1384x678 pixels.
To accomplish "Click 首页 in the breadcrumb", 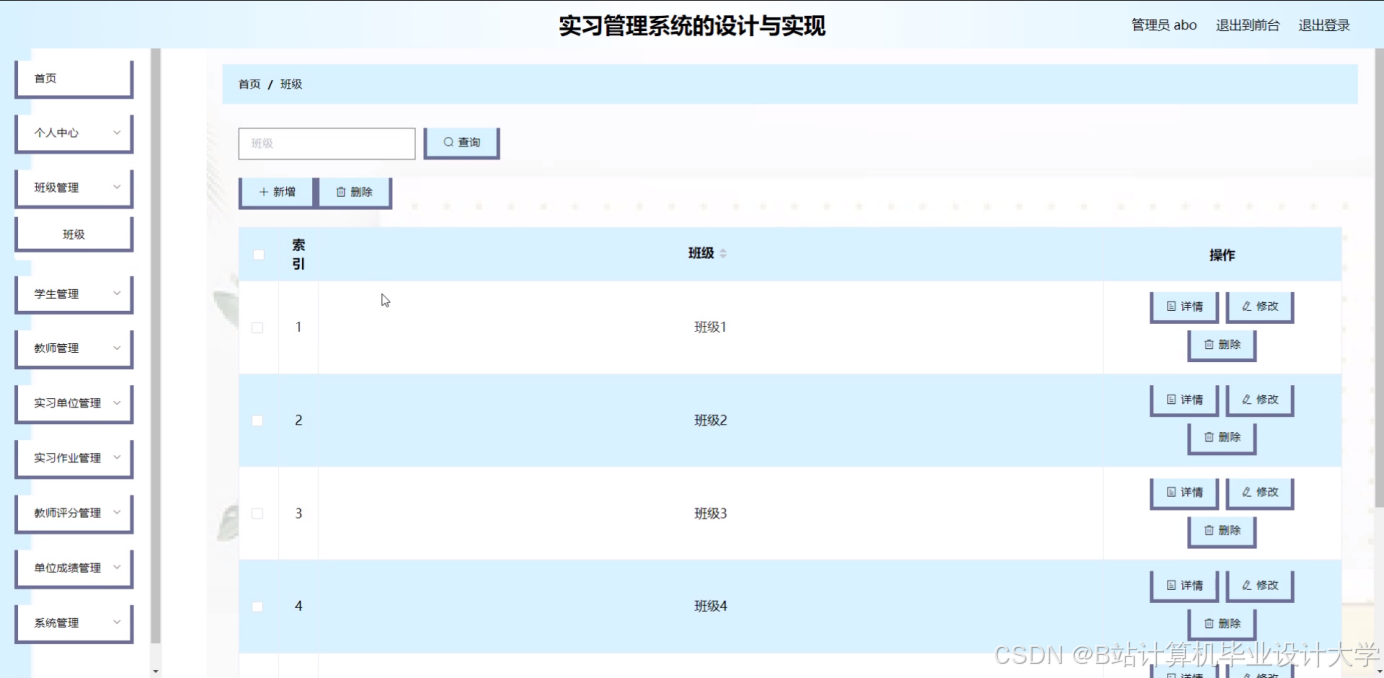I will (249, 84).
